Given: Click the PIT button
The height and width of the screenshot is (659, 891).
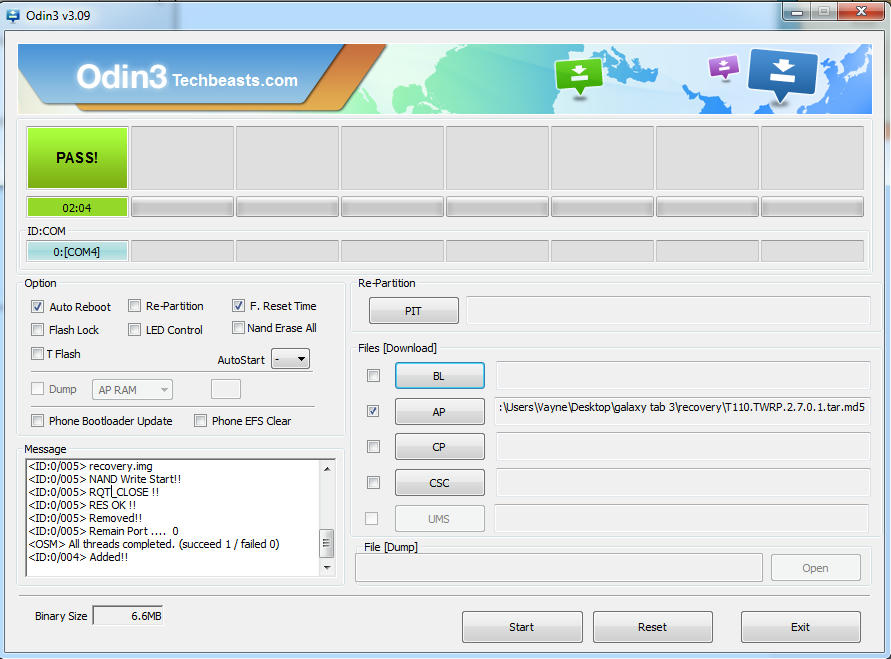Looking at the screenshot, I should coord(414,311).
